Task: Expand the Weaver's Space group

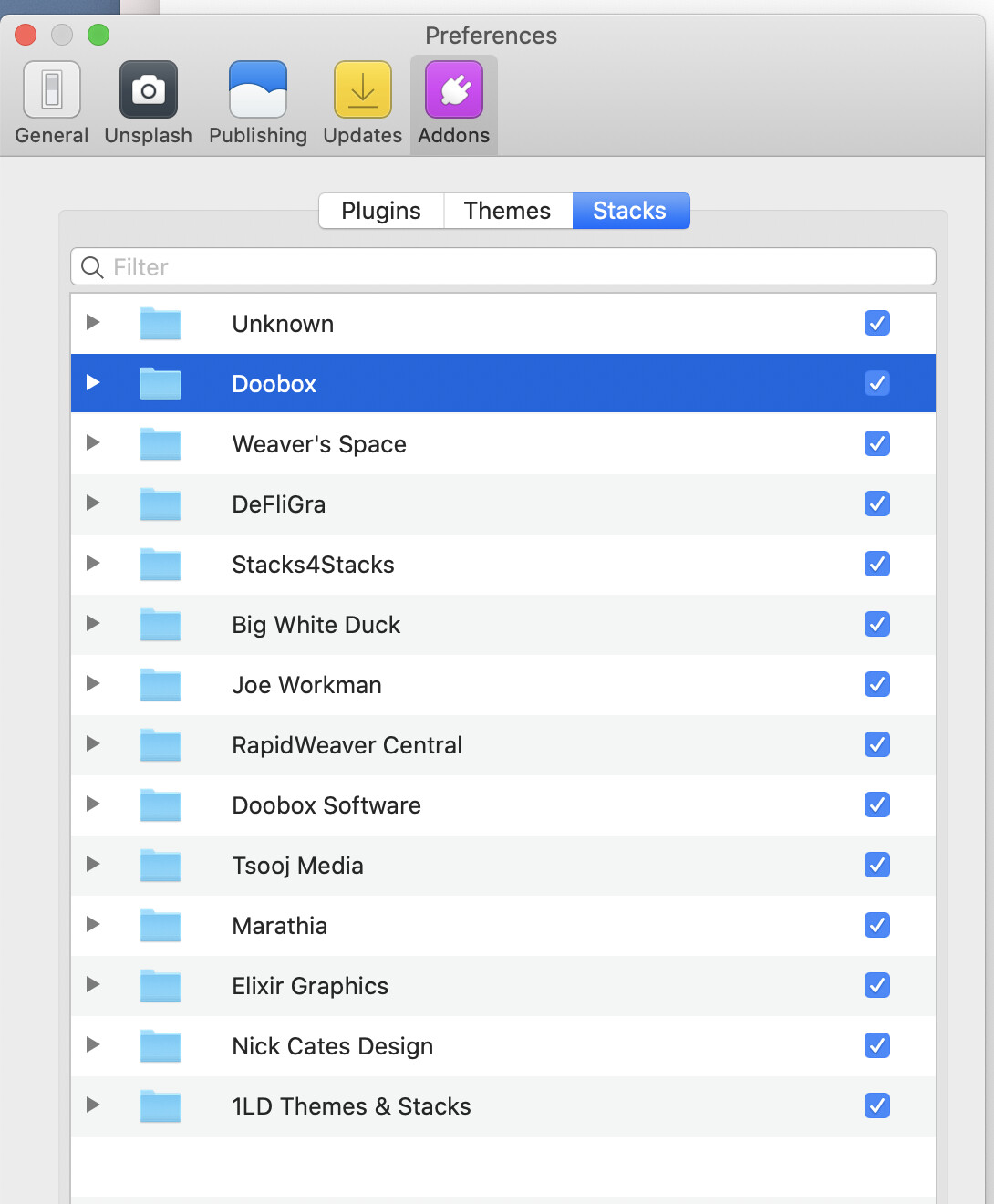Action: point(92,442)
